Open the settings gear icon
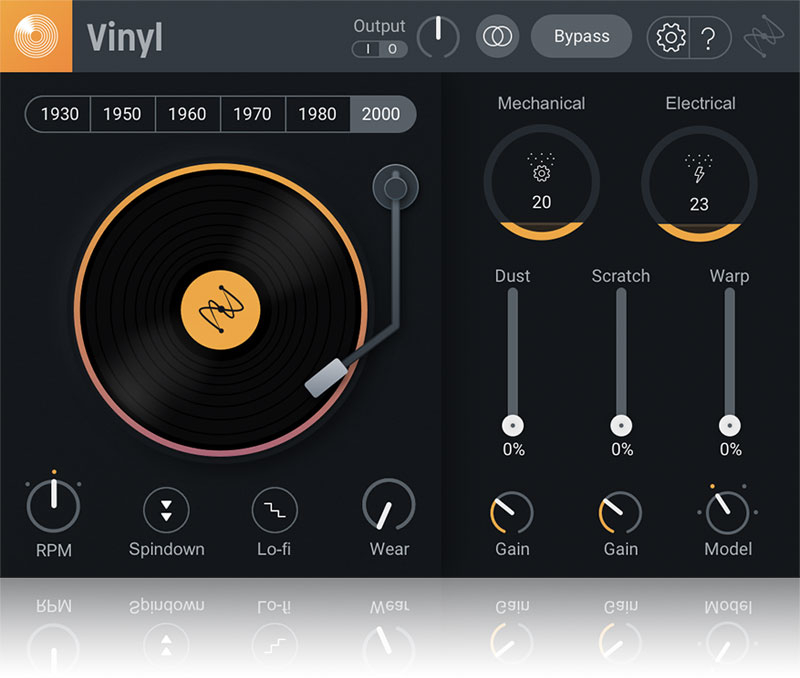The height and width of the screenshot is (678, 800). click(670, 38)
